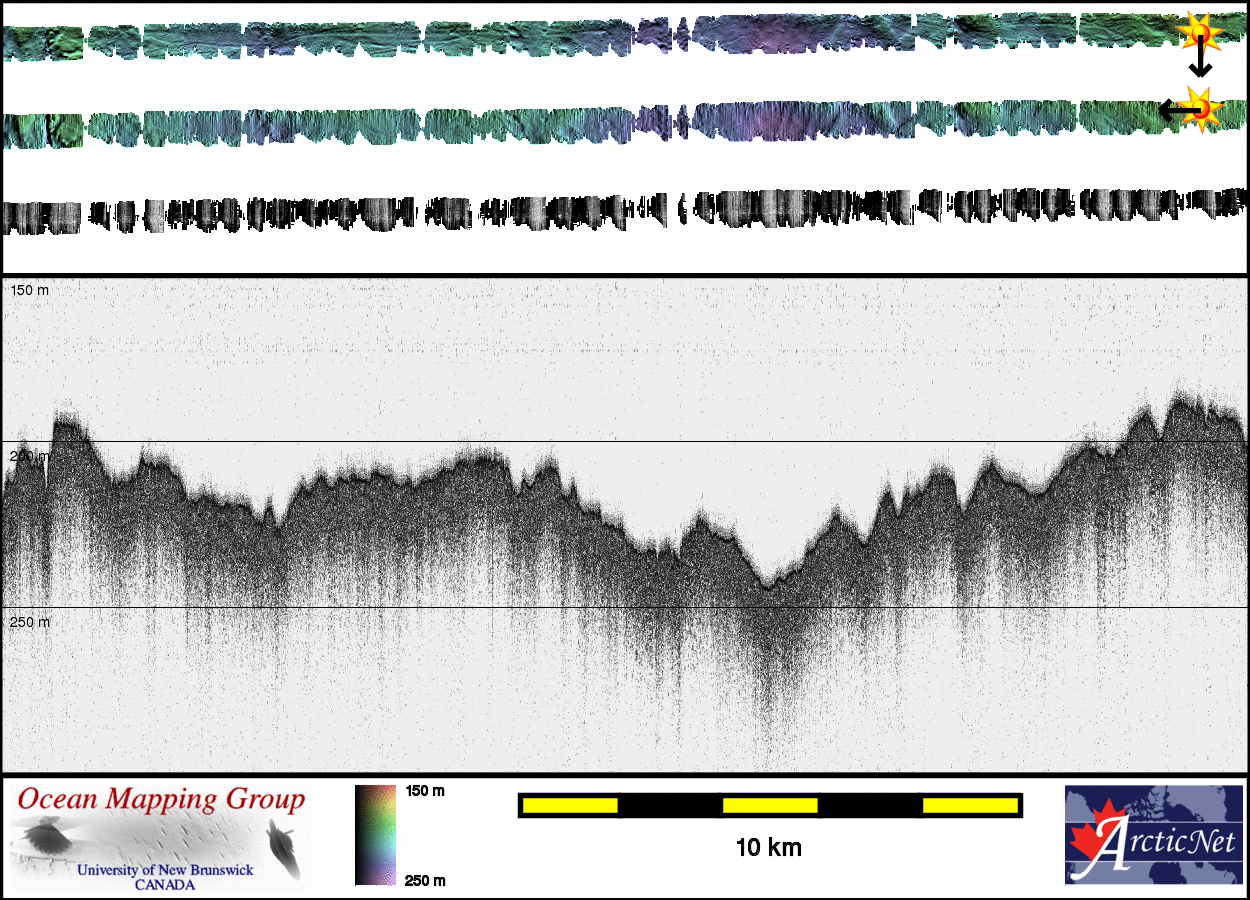Click the left-pointing black arrow
Screen dimensions: 1250x900
(x=1170, y=110)
